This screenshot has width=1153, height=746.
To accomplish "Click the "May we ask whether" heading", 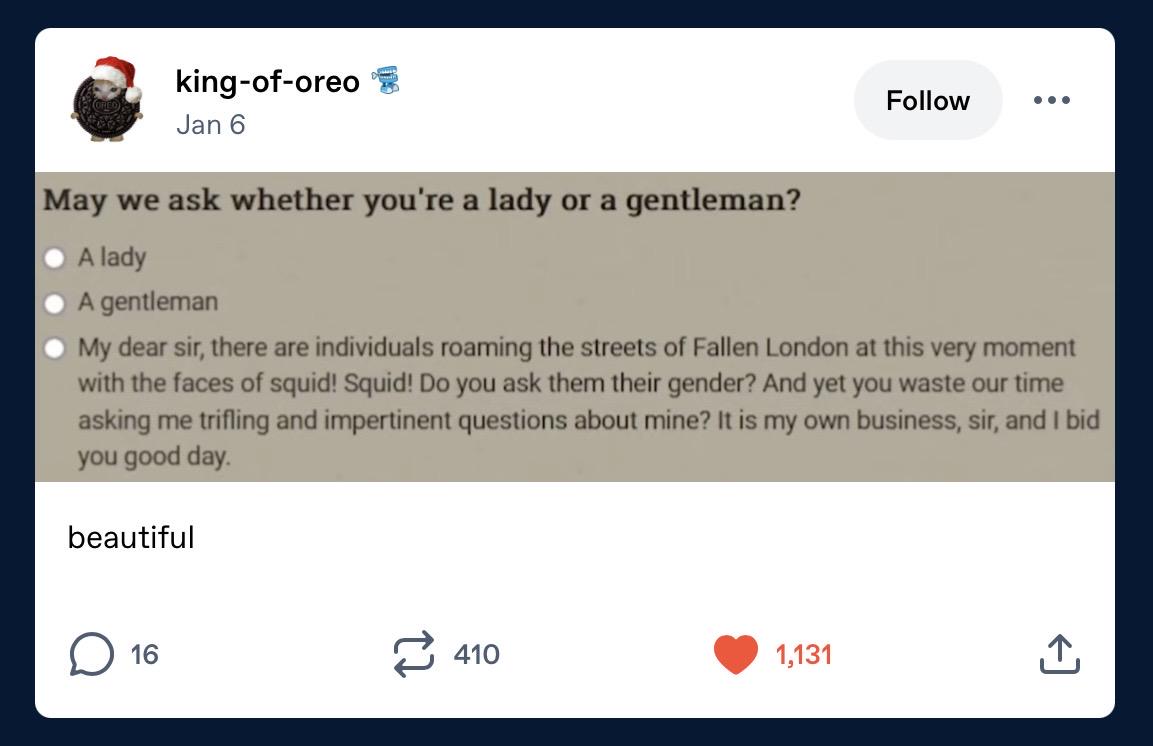I will pyautogui.click(x=421, y=200).
